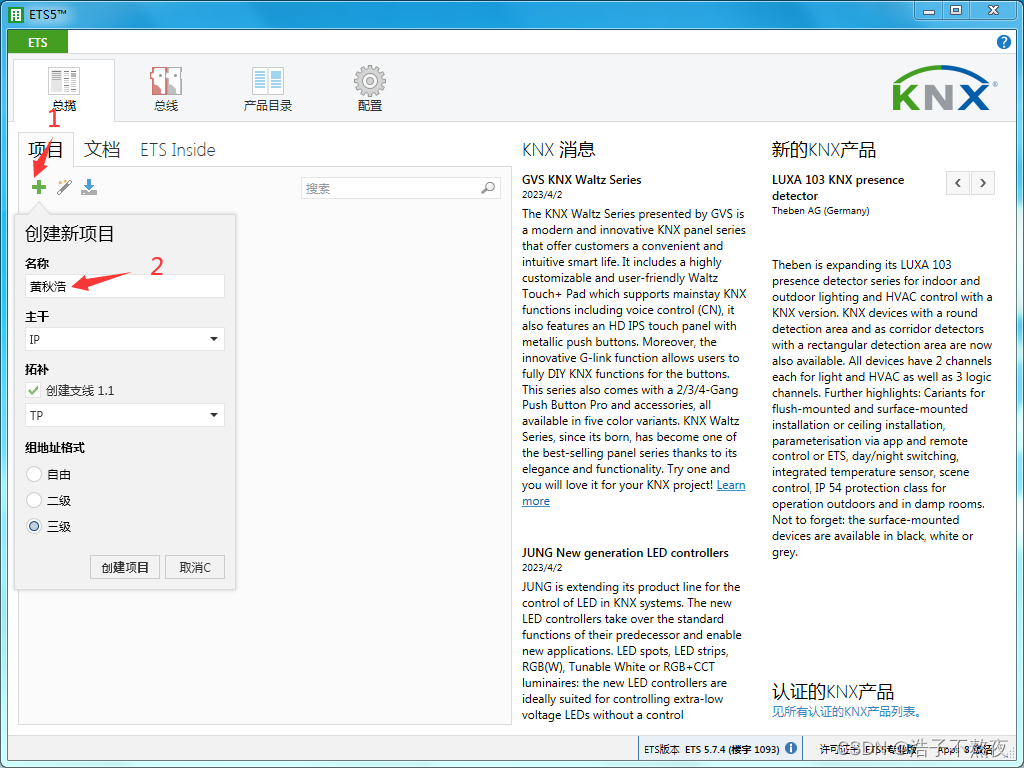The image size is (1024, 768).
Task: Click the 组地址格式 label
Action: pos(55,448)
